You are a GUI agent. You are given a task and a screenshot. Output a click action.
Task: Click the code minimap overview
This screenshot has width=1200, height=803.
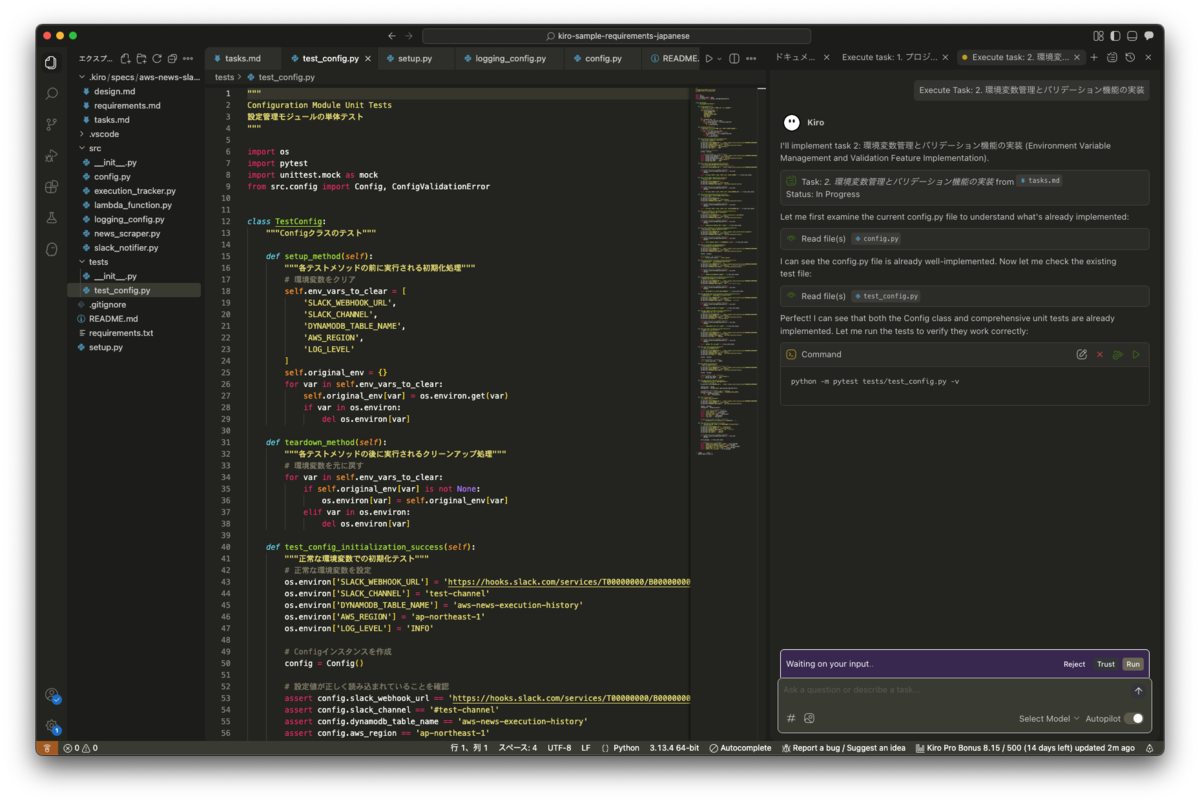(727, 270)
